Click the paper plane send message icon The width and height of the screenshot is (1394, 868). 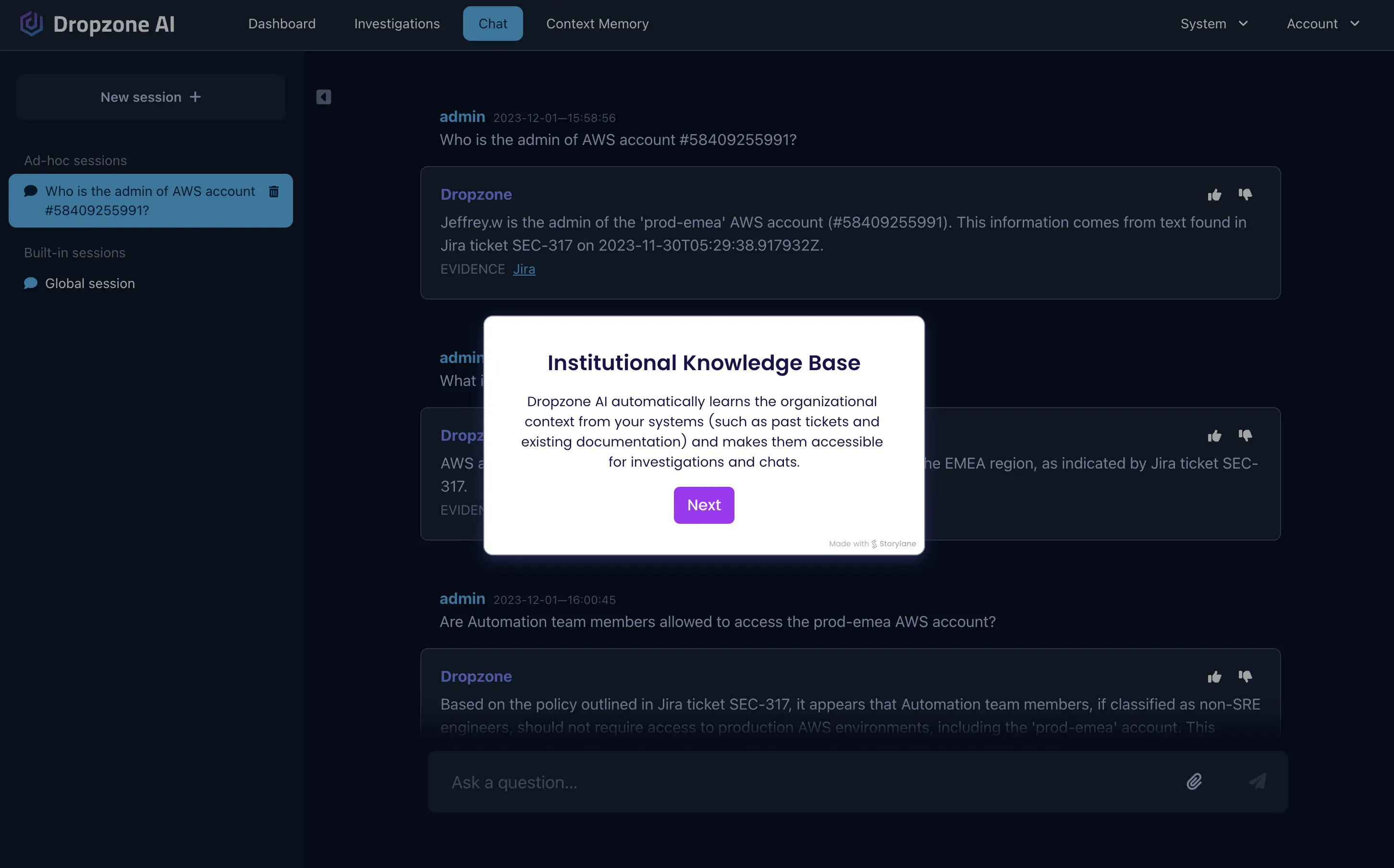tap(1257, 782)
